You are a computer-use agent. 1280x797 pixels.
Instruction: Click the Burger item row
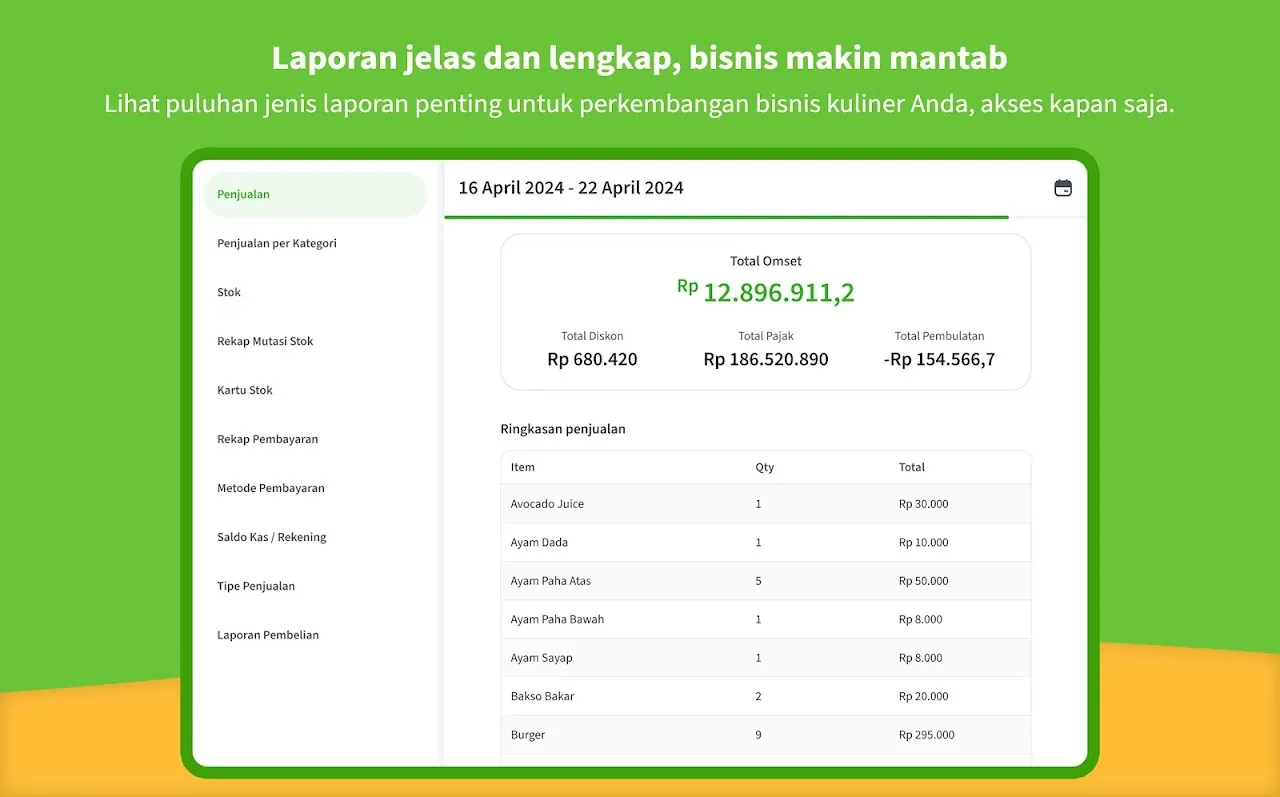[x=765, y=735]
